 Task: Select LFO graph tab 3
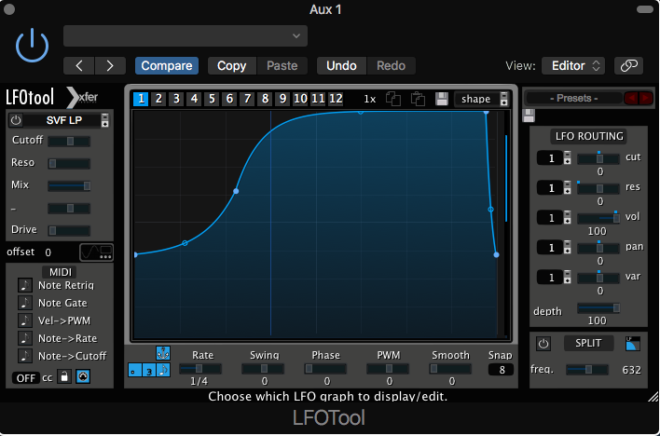[176, 99]
